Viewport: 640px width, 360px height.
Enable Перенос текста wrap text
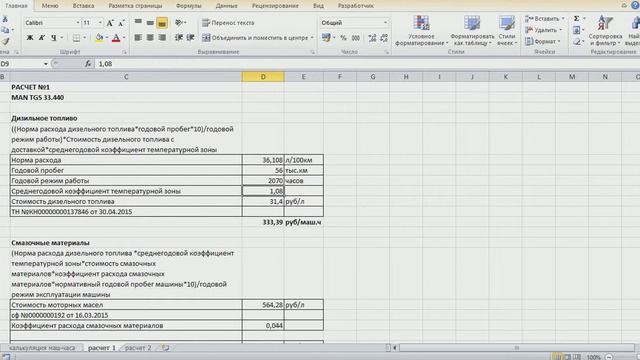[228, 23]
